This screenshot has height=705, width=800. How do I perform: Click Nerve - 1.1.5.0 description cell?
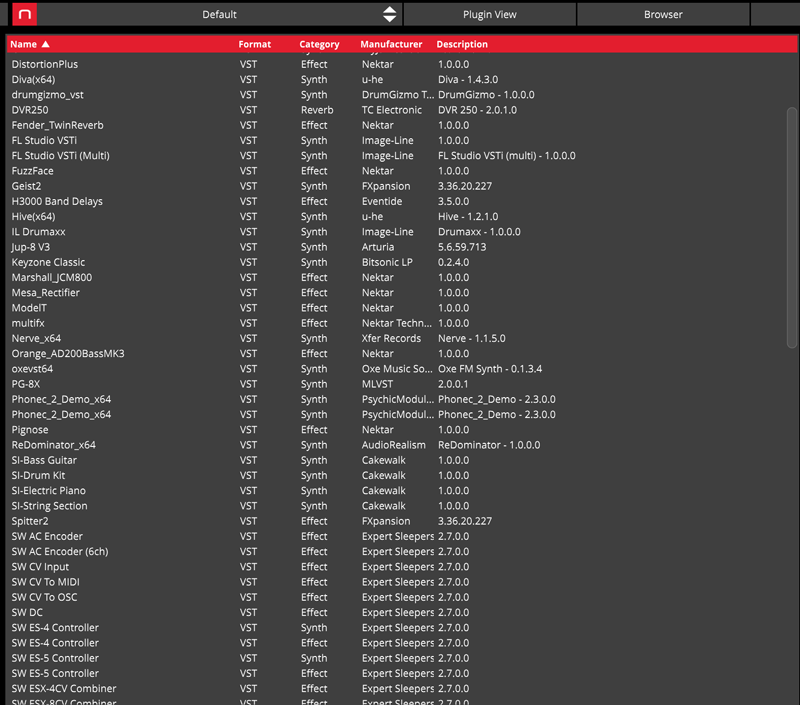point(471,339)
